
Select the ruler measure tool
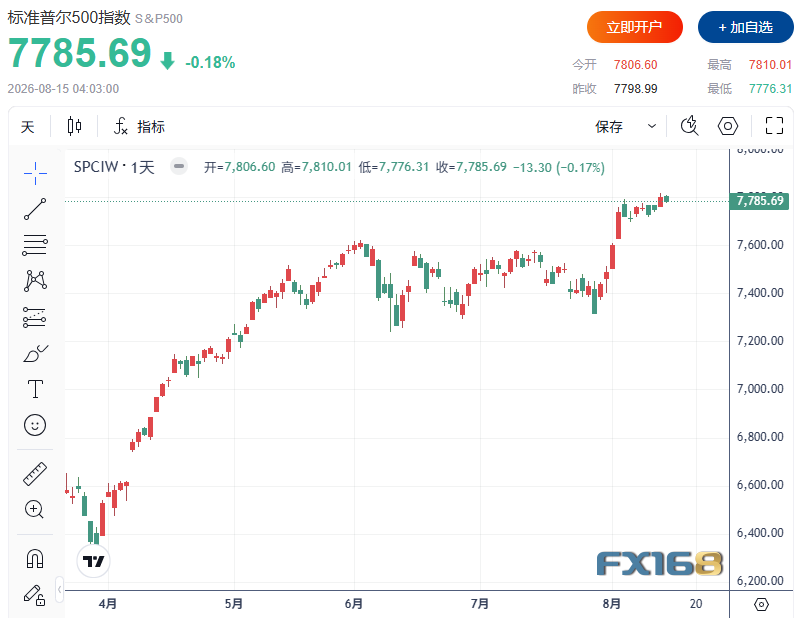point(35,474)
